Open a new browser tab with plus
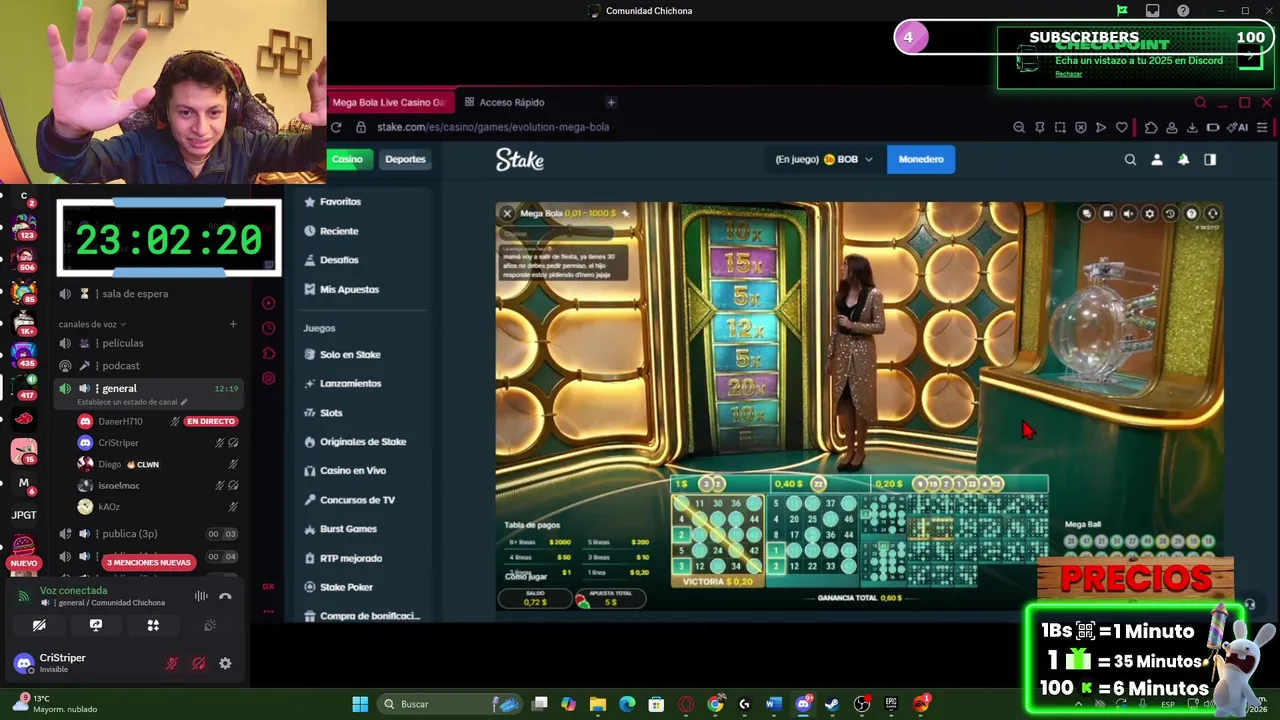Viewport: 1280px width, 720px height. coord(611,102)
